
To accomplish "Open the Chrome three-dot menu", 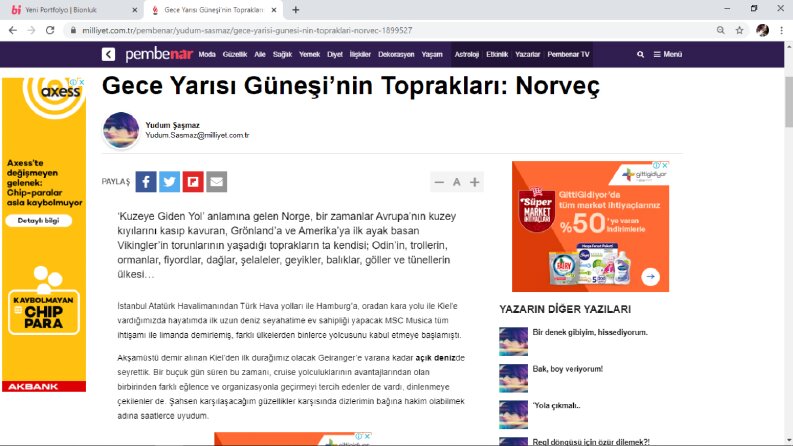I will [x=781, y=30].
